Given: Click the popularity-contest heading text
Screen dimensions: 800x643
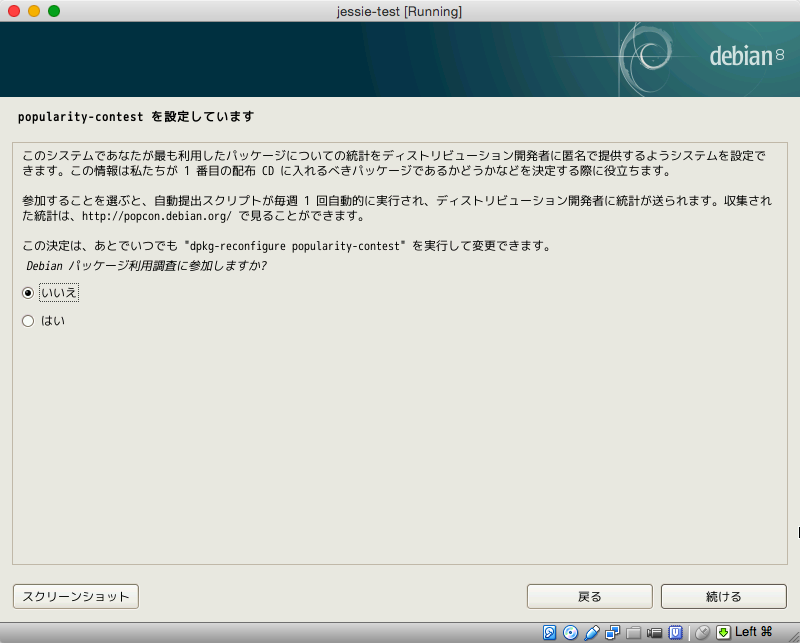Looking at the screenshot, I should (x=136, y=117).
